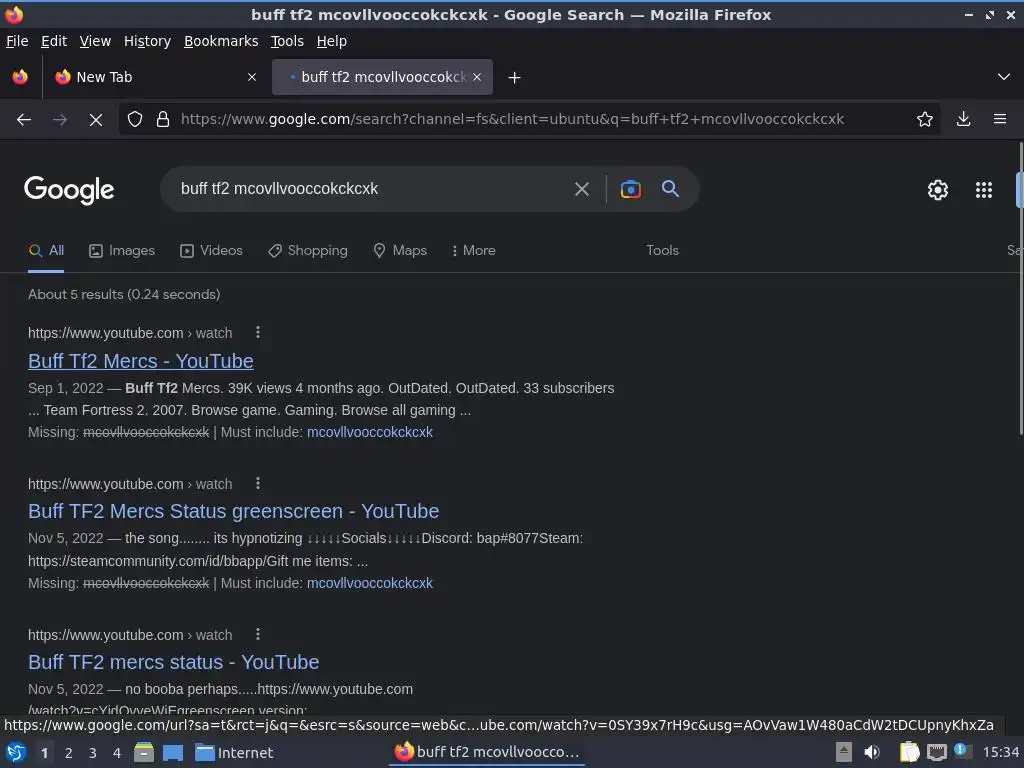
Task: Open the volume control in tray
Action: (x=872, y=752)
